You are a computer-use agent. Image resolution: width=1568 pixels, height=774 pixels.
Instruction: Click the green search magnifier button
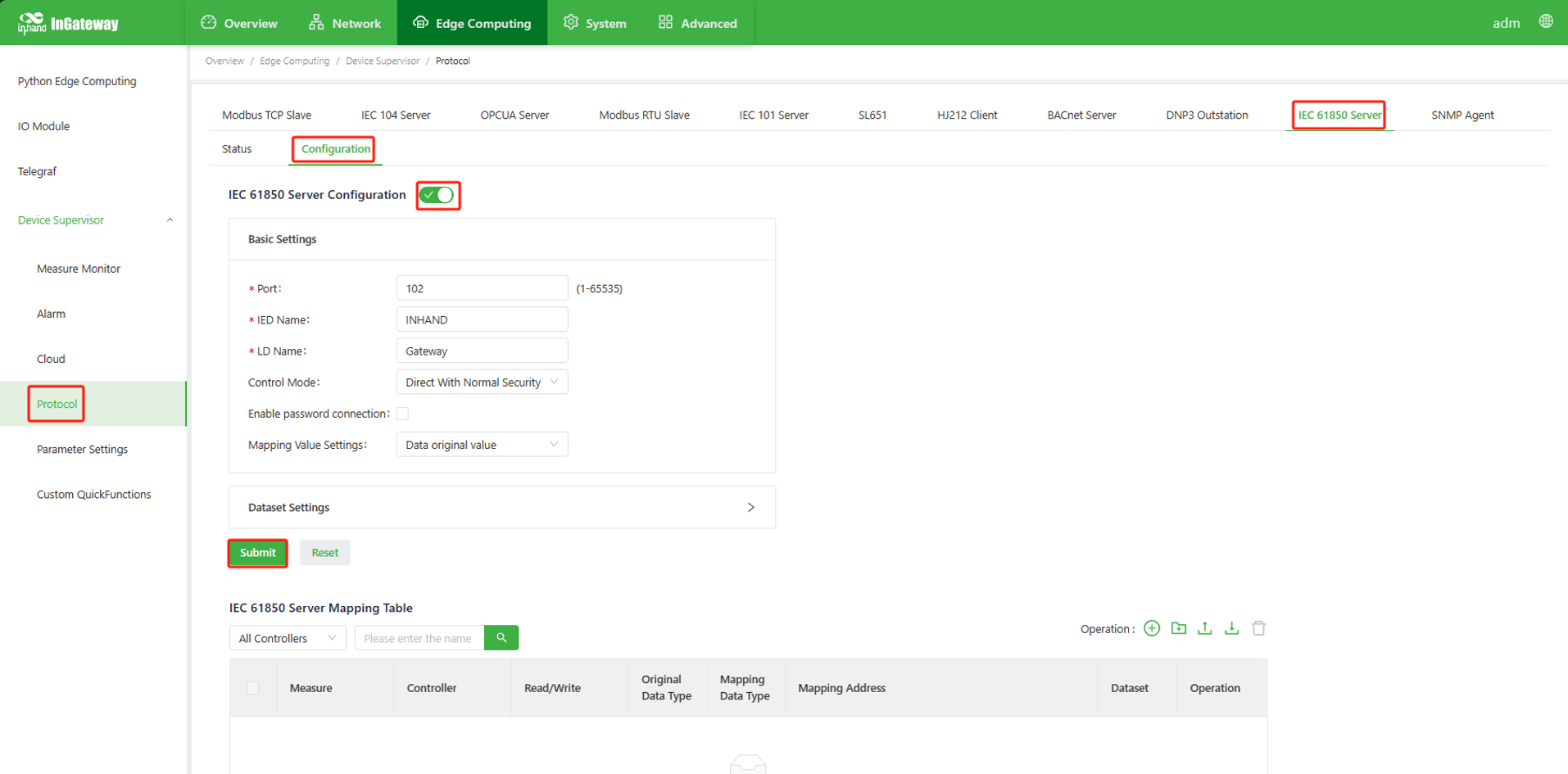point(501,638)
